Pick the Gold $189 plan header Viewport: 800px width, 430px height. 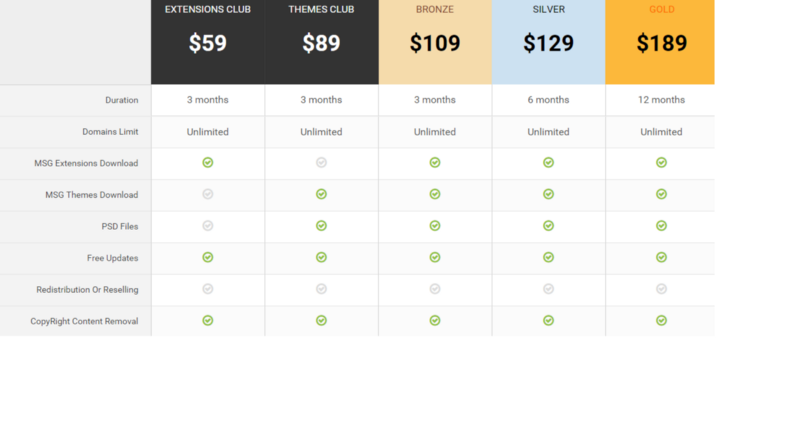coord(661,42)
